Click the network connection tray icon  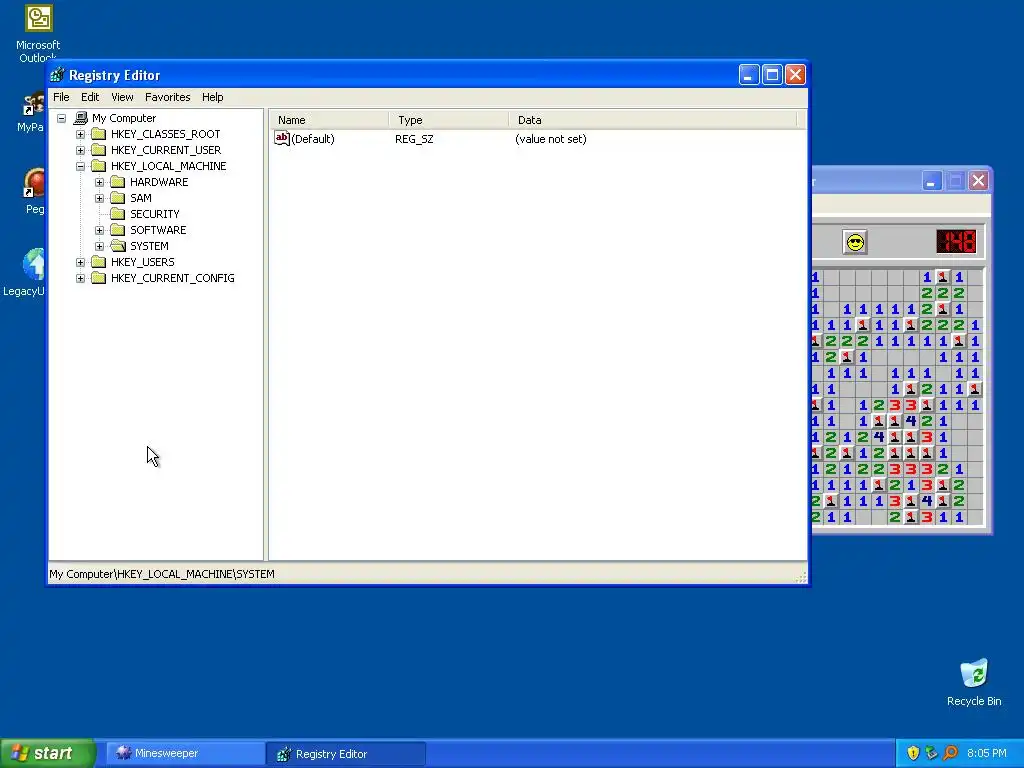(x=931, y=753)
